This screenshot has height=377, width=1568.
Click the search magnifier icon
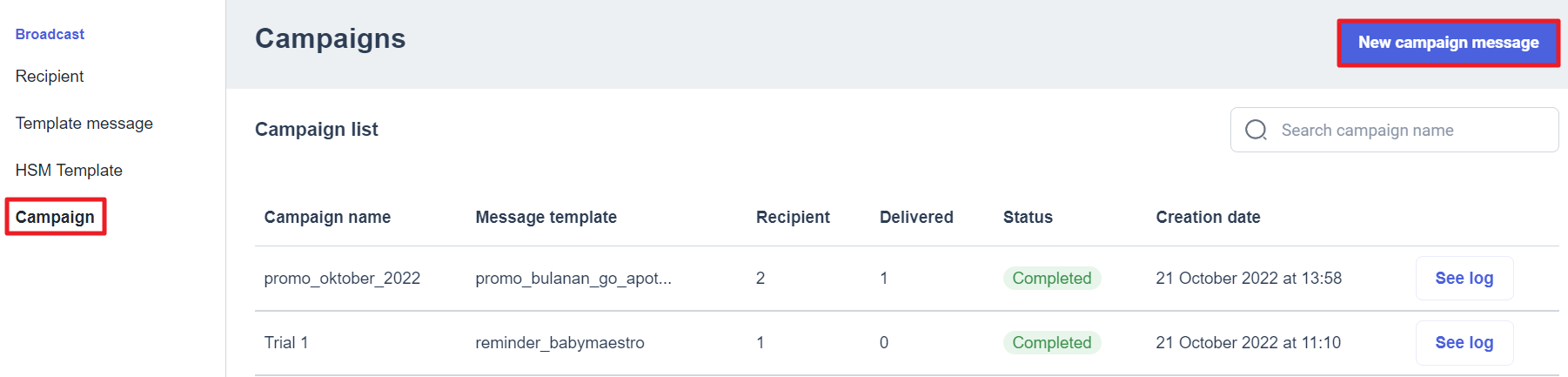click(x=1256, y=131)
